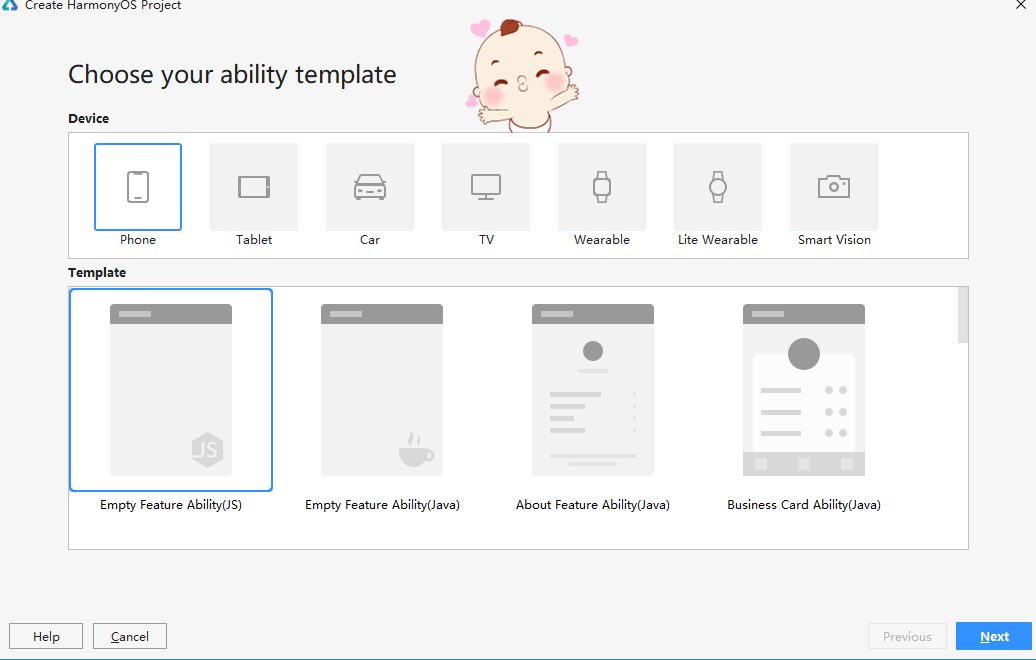Cancel the project creation dialog

tap(130, 636)
